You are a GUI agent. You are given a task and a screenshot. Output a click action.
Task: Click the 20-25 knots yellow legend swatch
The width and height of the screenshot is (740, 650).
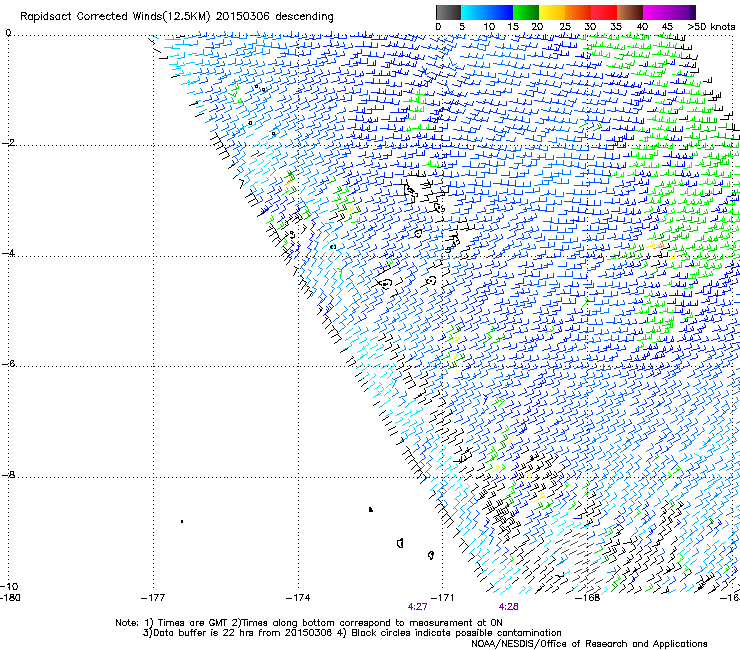552,12
